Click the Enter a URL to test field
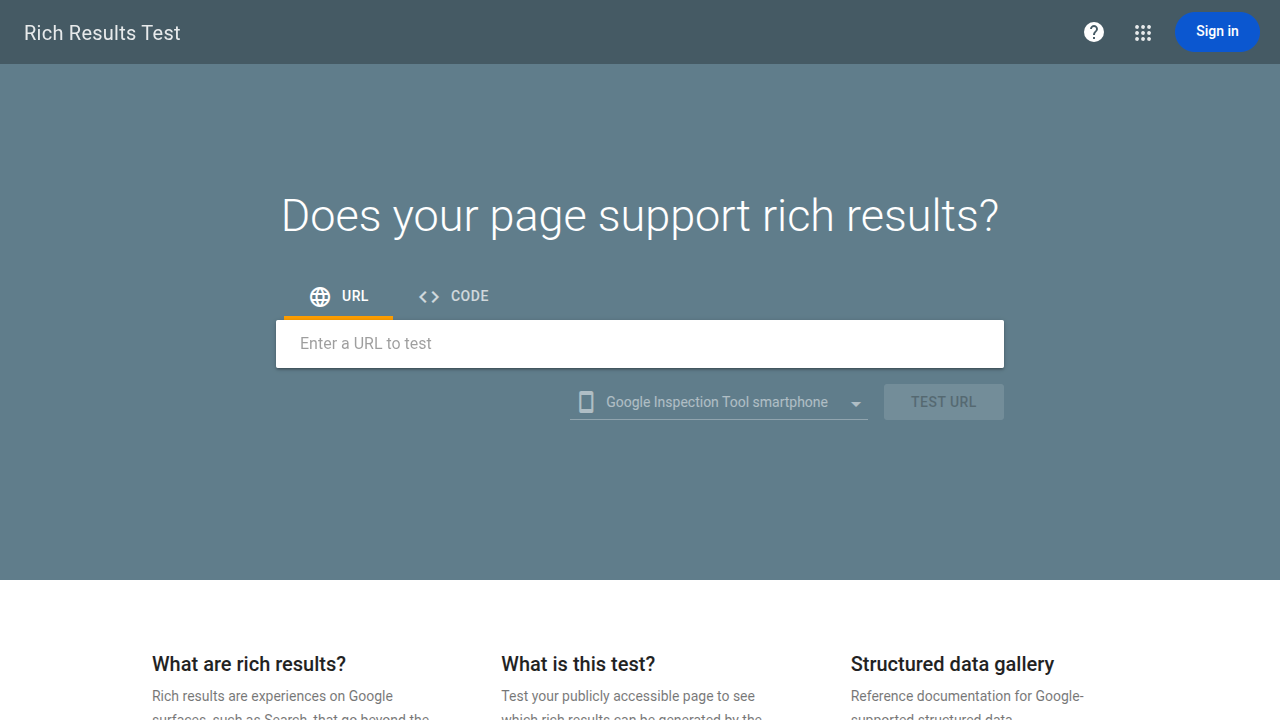This screenshot has width=1280, height=720. (640, 343)
